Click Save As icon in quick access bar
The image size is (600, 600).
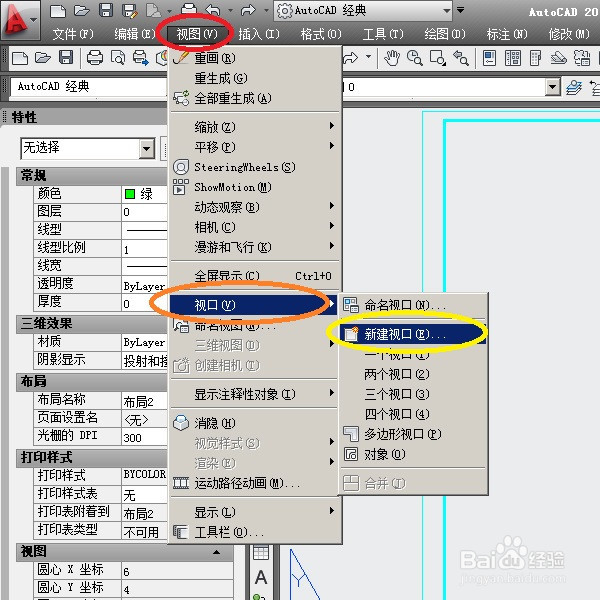click(130, 10)
